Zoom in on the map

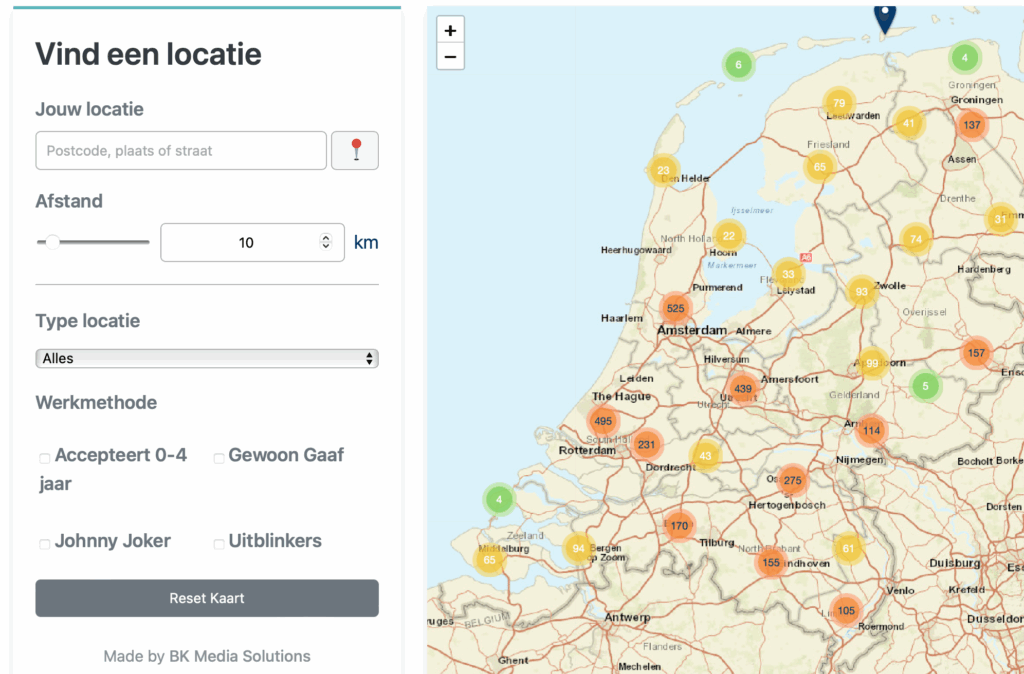coord(450,31)
